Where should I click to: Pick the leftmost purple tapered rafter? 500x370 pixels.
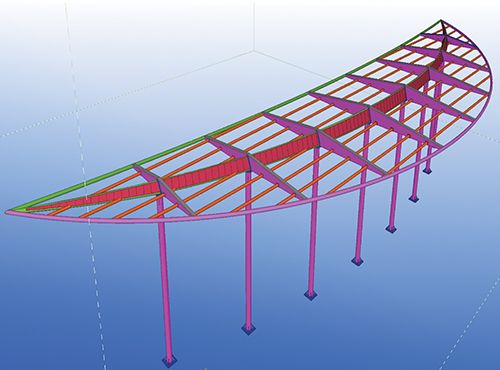click(163, 189)
